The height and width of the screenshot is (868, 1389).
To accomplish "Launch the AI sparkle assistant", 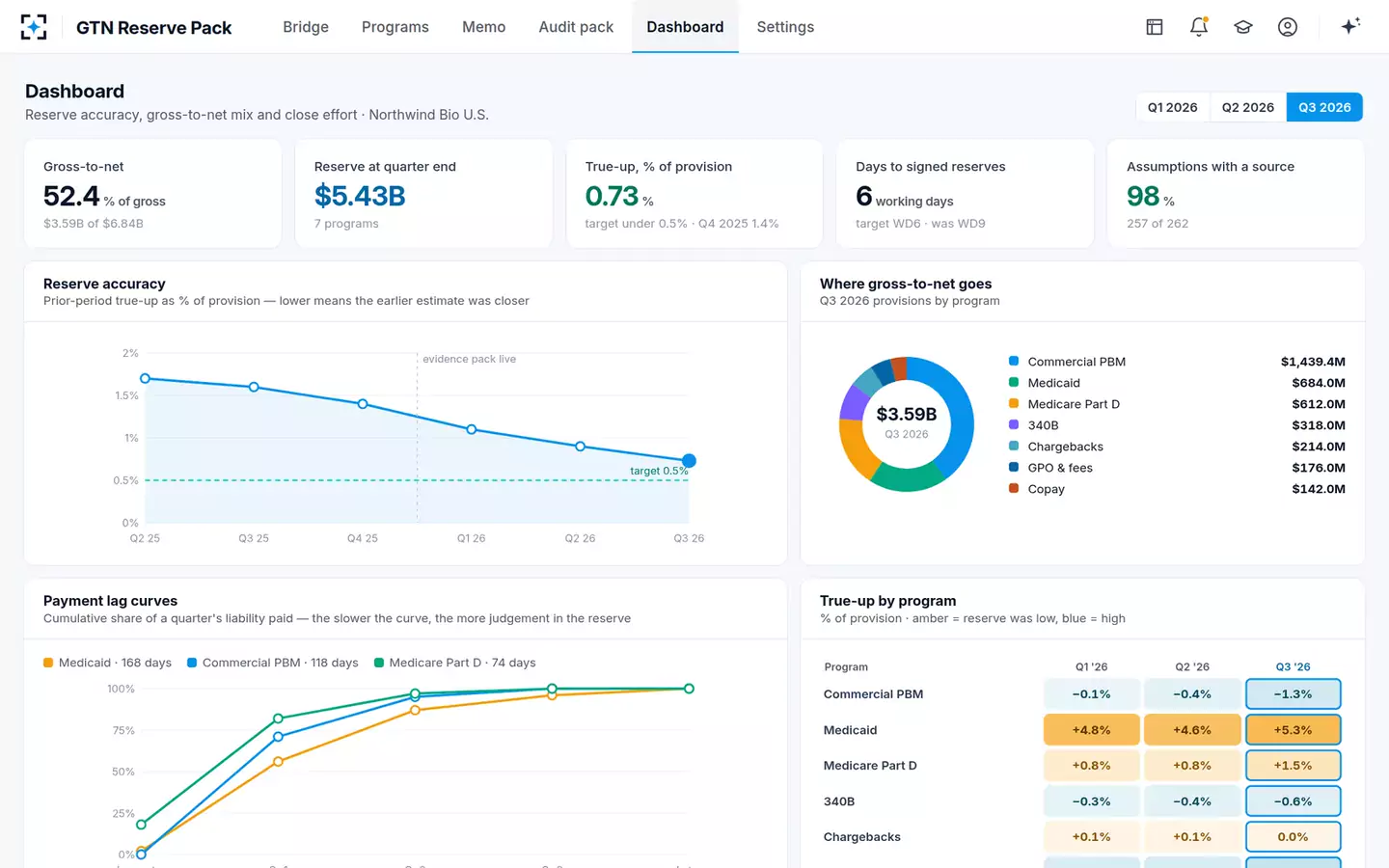I will click(x=1350, y=26).
